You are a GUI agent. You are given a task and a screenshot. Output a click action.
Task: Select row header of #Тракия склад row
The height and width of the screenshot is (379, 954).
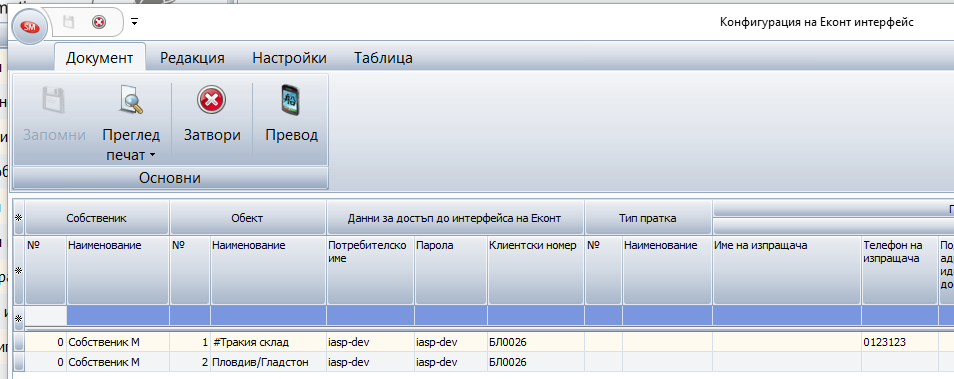coord(19,342)
